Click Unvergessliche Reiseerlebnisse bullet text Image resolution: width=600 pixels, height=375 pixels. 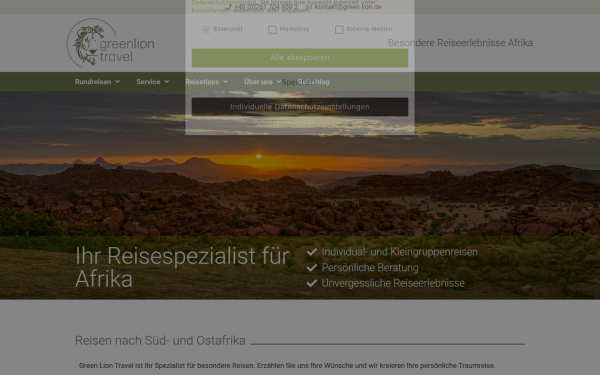click(x=393, y=283)
